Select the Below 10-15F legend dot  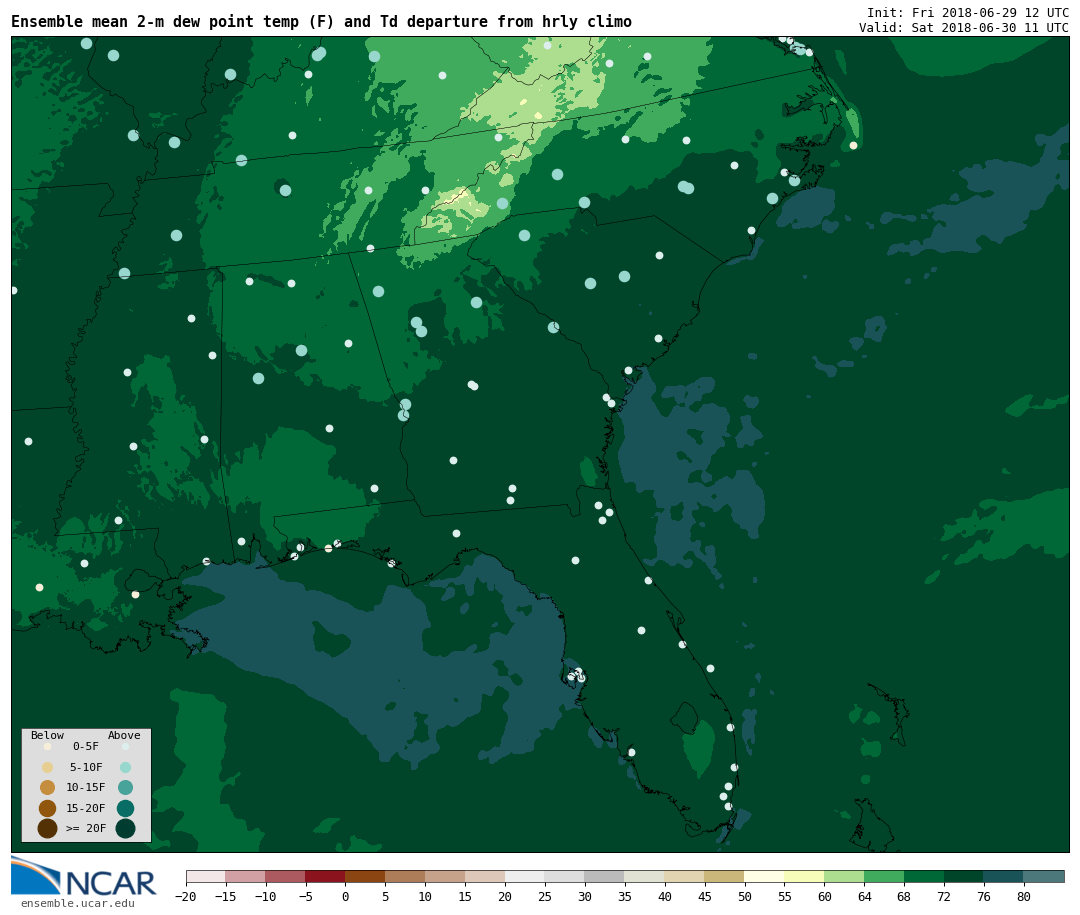48,788
